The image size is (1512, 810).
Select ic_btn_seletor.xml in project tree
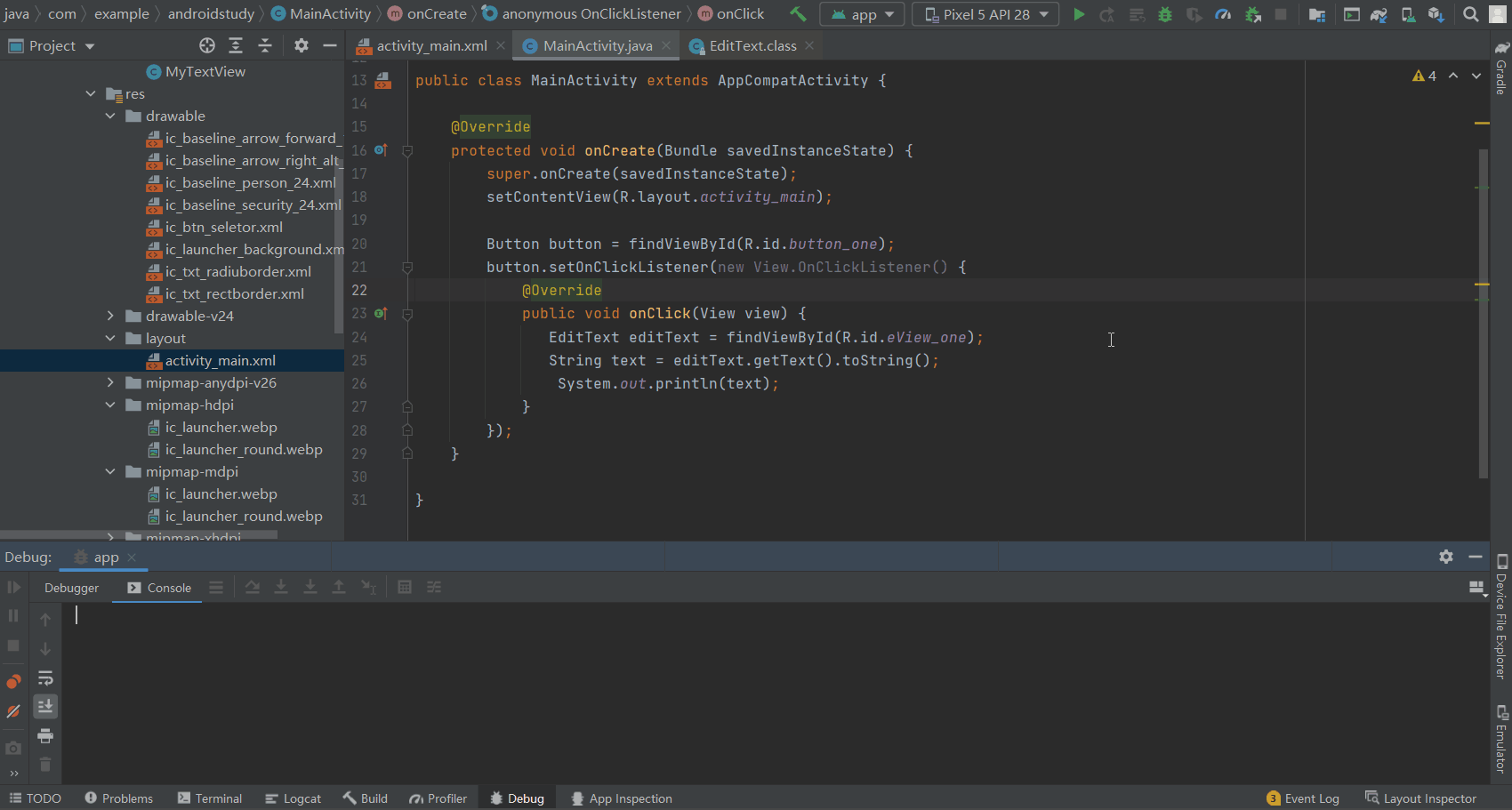pyautogui.click(x=223, y=227)
